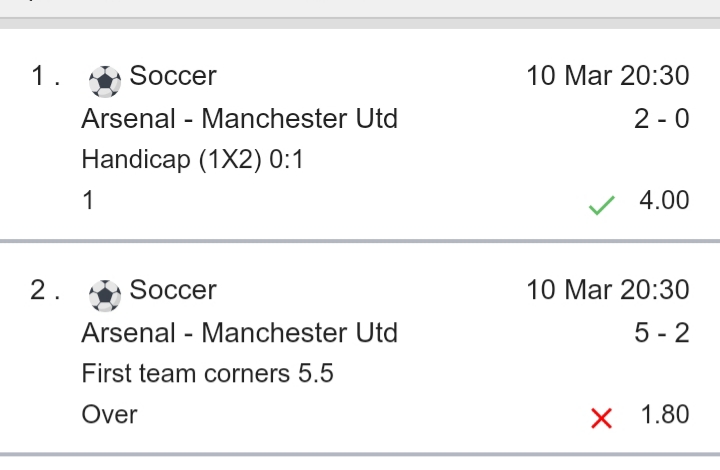
Task: Click the 'Over' selection in second bet
Action: [x=110, y=414]
